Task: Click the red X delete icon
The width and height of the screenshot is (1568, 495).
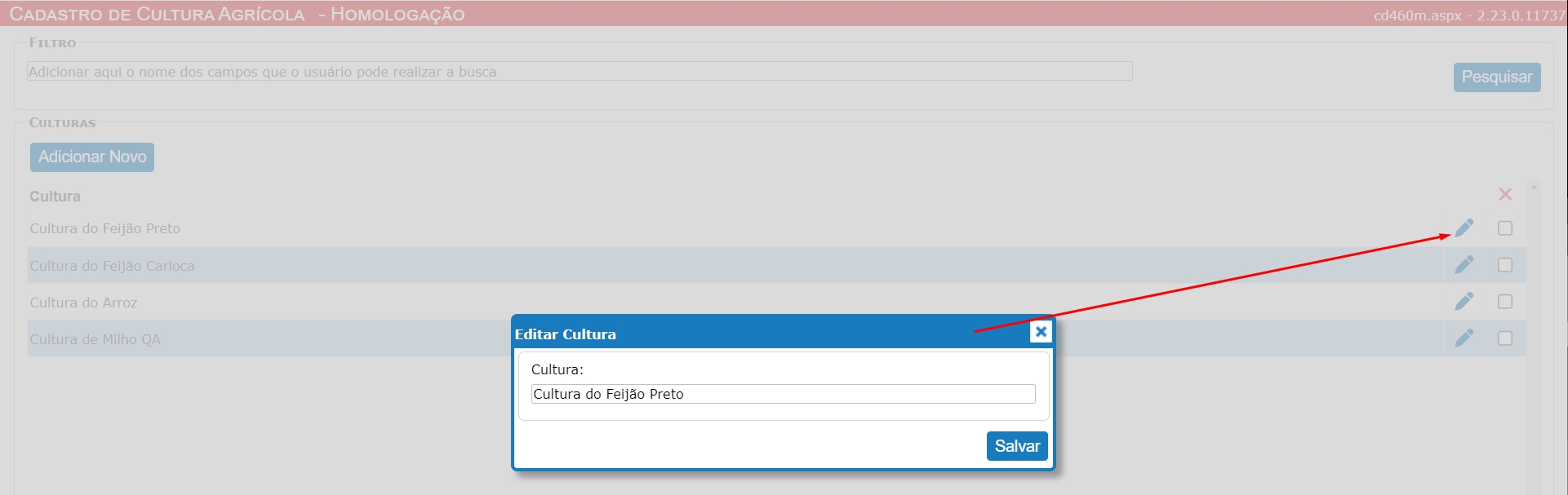Action: point(1505,194)
